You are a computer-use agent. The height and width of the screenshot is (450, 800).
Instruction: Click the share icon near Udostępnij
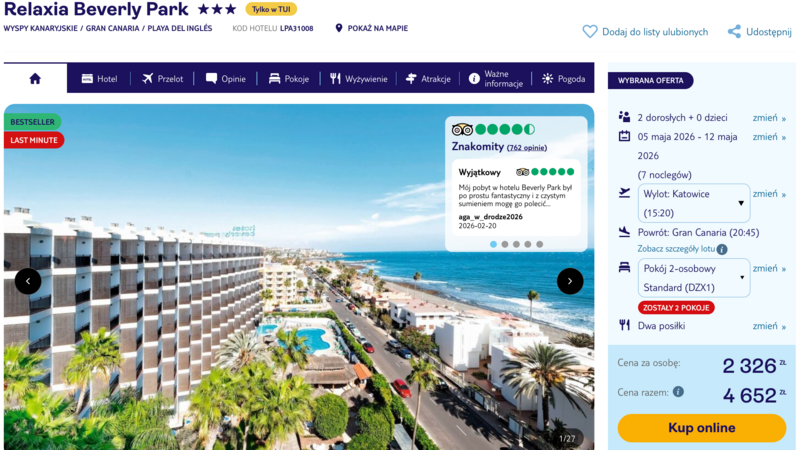(734, 32)
